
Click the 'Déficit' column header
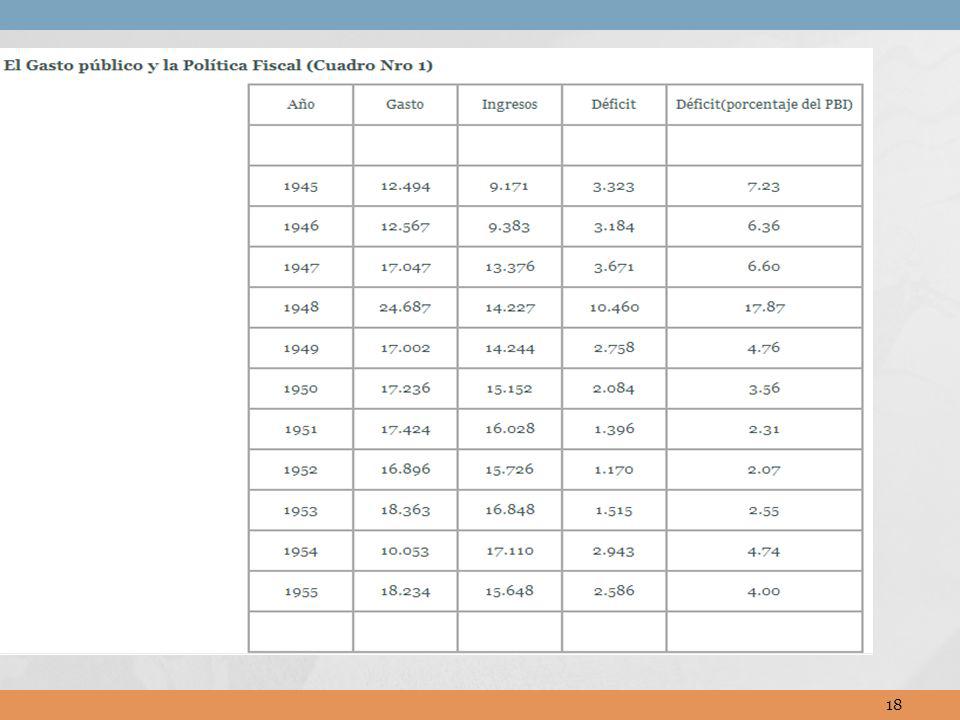[x=613, y=104]
